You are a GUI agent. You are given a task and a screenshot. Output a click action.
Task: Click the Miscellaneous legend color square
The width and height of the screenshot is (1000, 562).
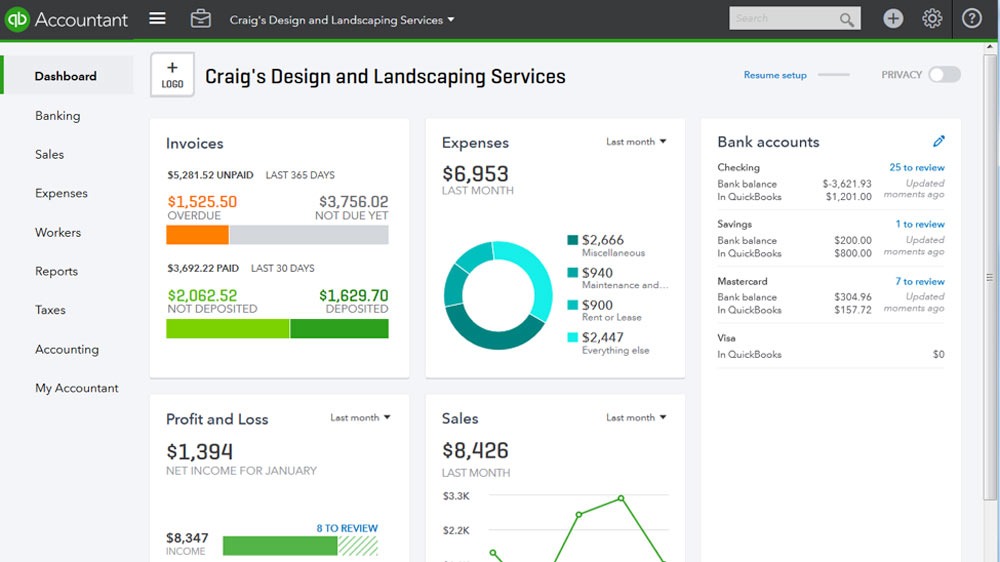click(x=572, y=240)
